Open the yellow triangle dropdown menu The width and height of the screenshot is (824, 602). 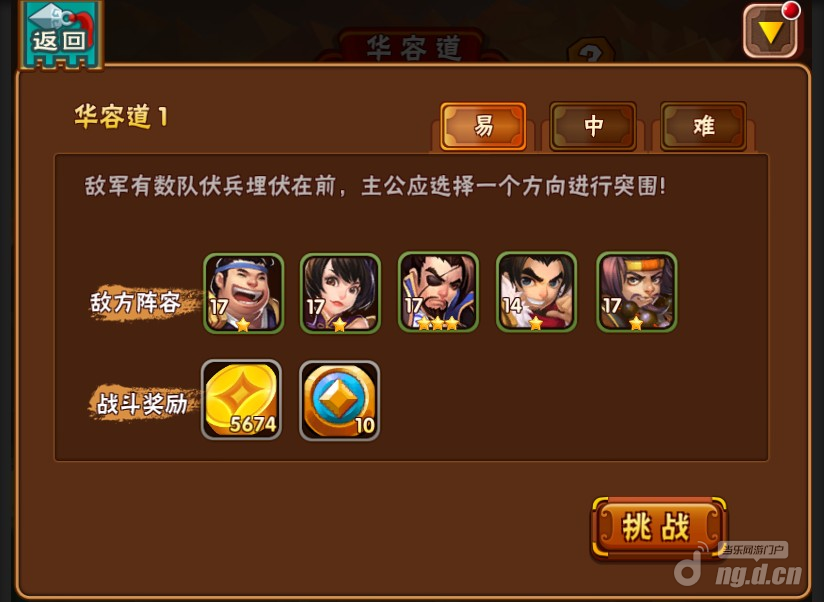point(770,32)
